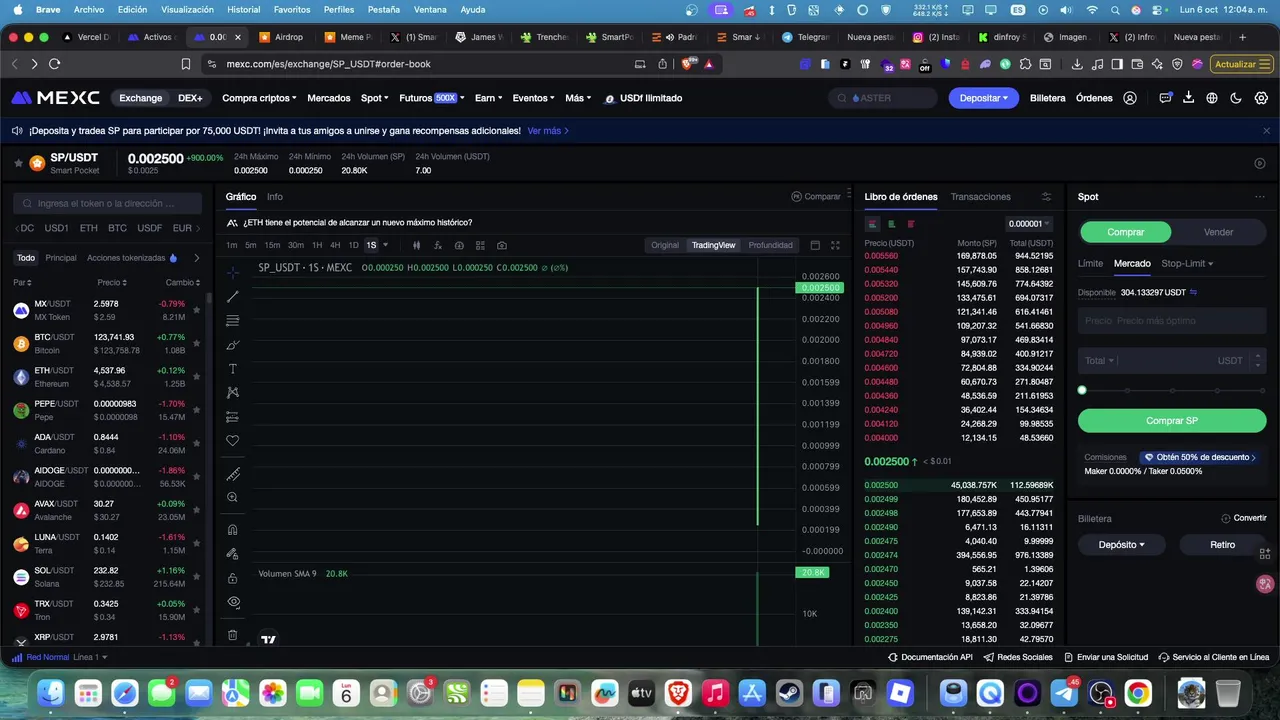Open language globe selector
The width and height of the screenshot is (1280, 720).
point(1212,98)
